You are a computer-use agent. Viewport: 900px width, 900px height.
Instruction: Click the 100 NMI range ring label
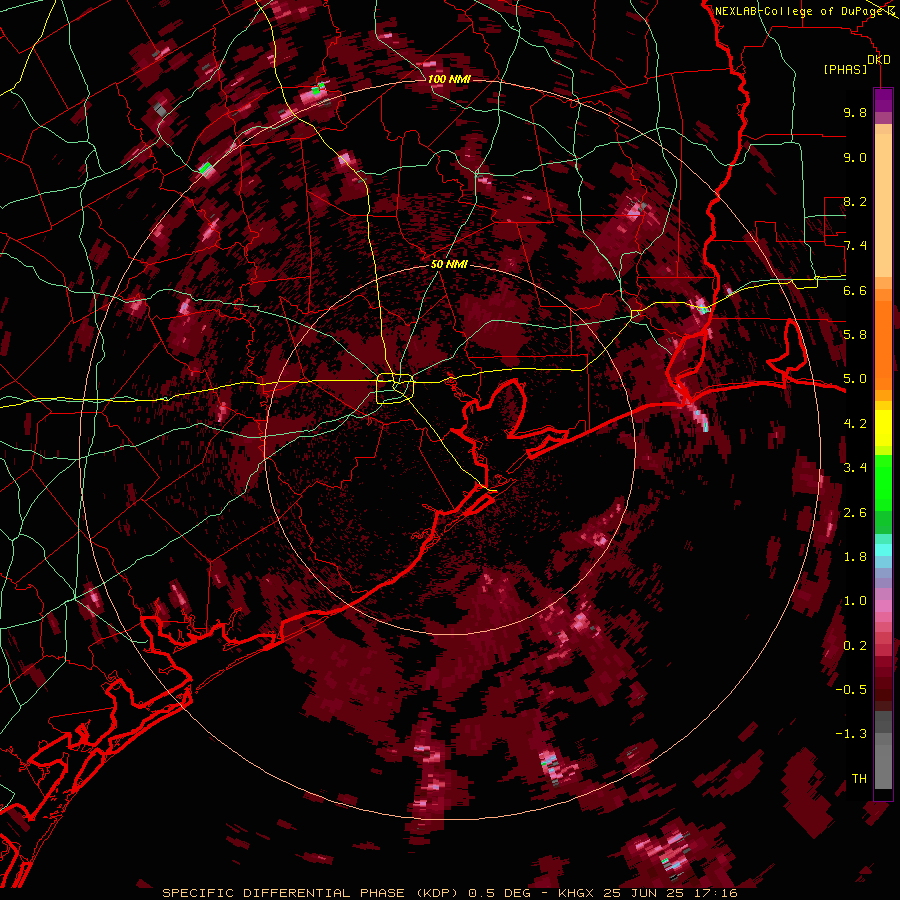(x=449, y=79)
